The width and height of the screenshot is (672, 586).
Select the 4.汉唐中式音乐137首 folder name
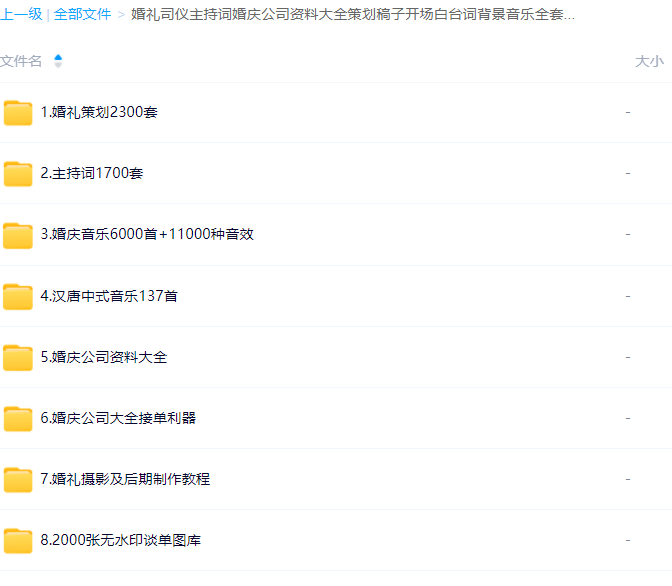[x=109, y=297]
